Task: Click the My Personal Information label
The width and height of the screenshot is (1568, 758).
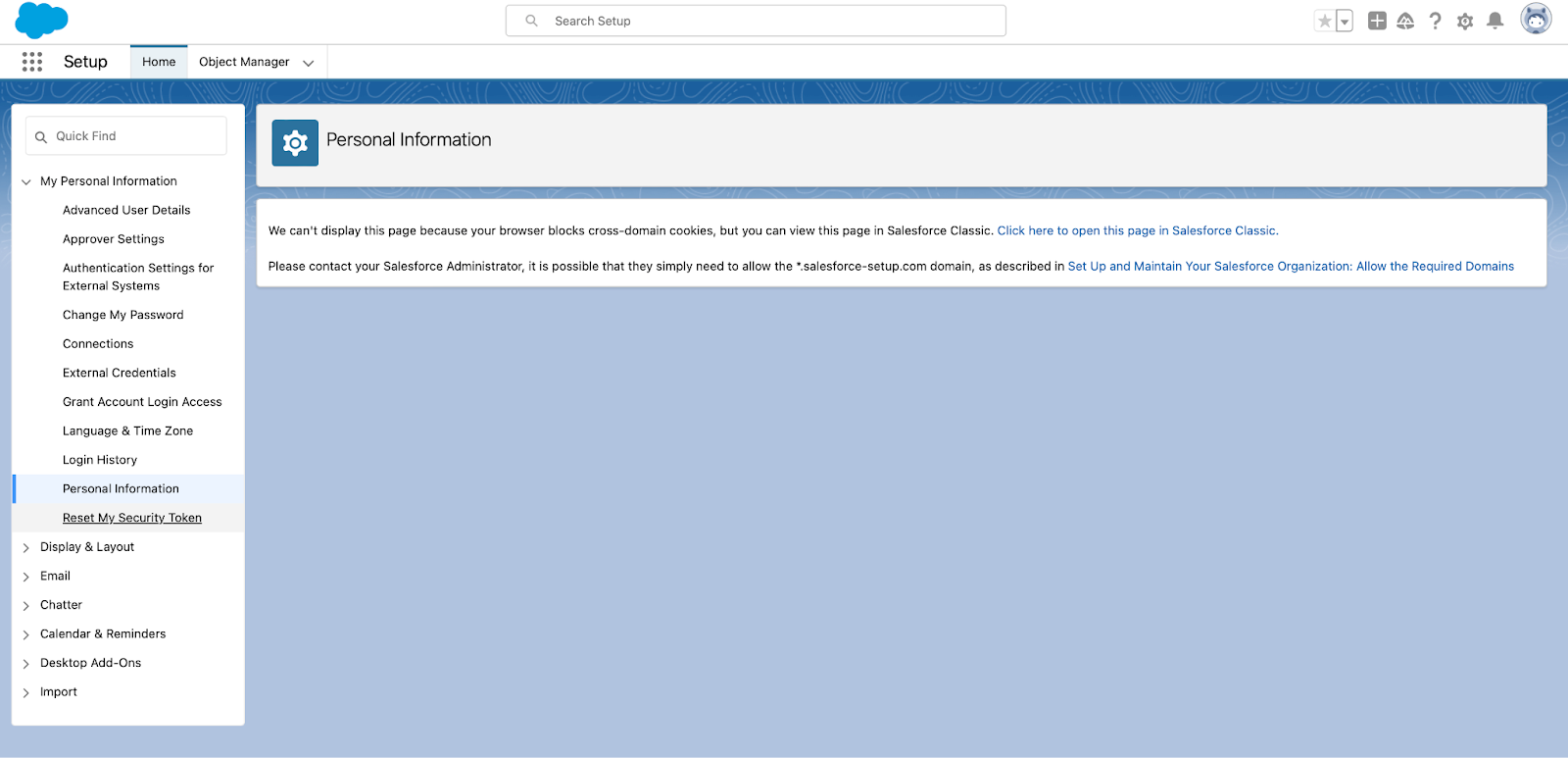Action: [109, 181]
